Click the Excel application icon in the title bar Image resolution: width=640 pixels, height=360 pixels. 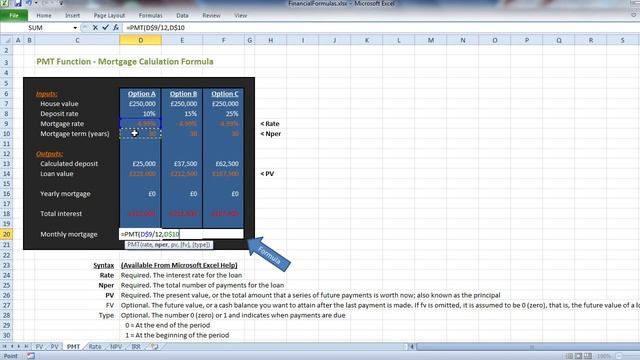4,3
